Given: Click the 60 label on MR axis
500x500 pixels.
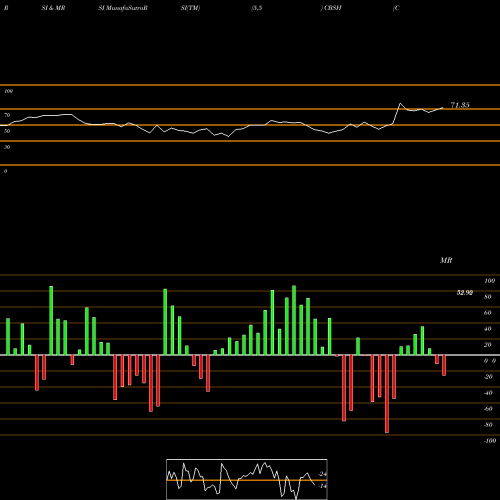Looking at the screenshot, I should (488, 313).
